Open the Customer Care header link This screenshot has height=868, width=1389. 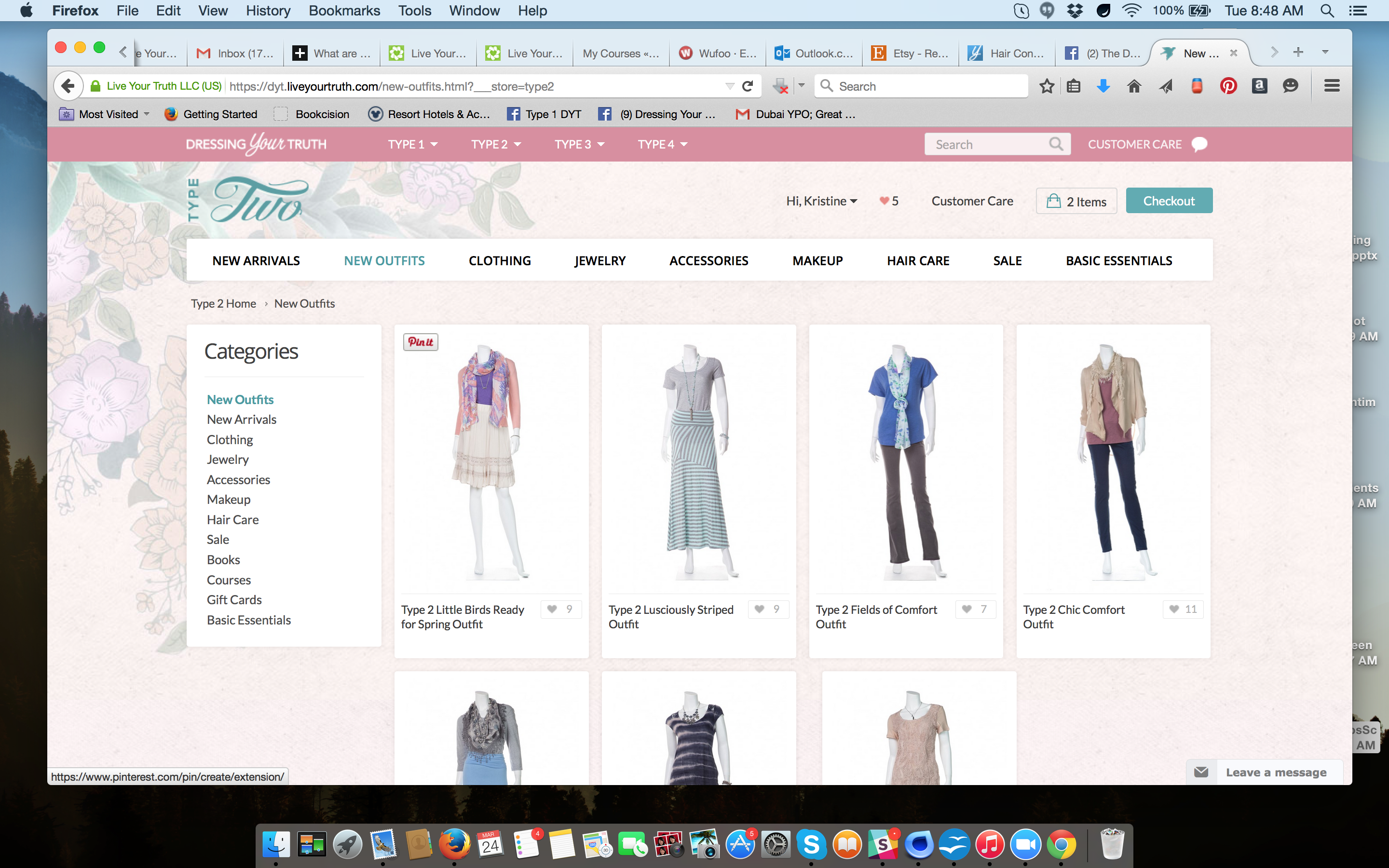click(972, 201)
